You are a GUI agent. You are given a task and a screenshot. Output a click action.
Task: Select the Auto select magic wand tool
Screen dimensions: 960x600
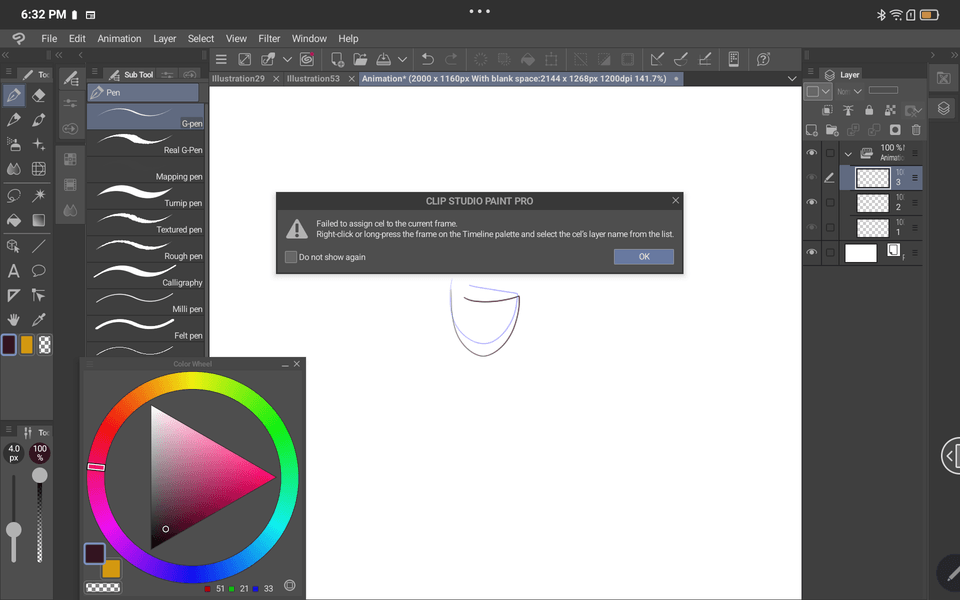point(39,195)
